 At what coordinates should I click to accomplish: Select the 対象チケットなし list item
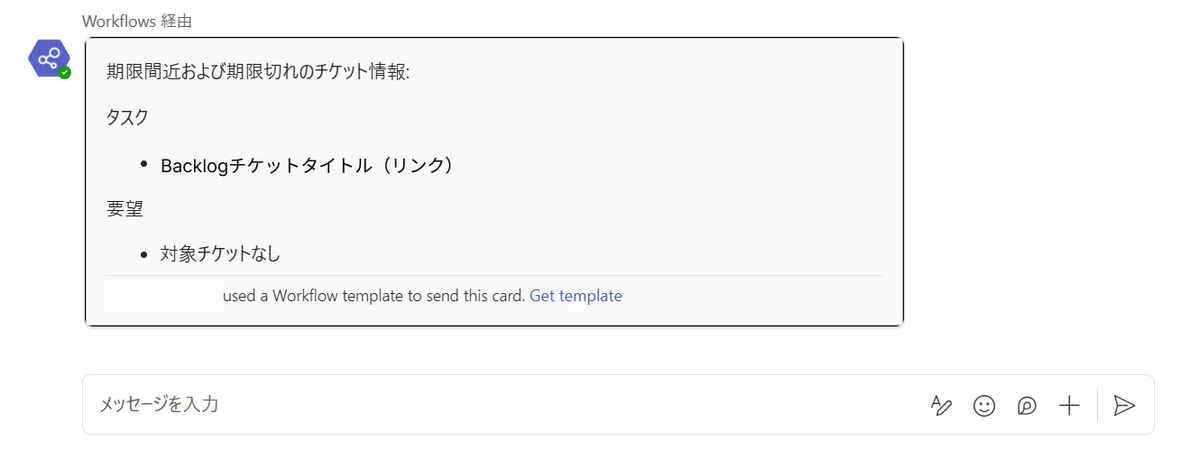220,254
